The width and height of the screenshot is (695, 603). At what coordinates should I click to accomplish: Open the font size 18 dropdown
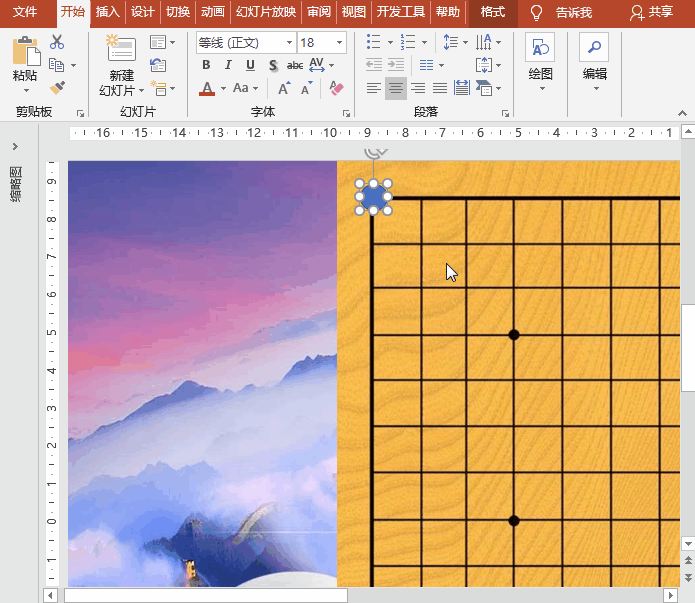pos(339,43)
